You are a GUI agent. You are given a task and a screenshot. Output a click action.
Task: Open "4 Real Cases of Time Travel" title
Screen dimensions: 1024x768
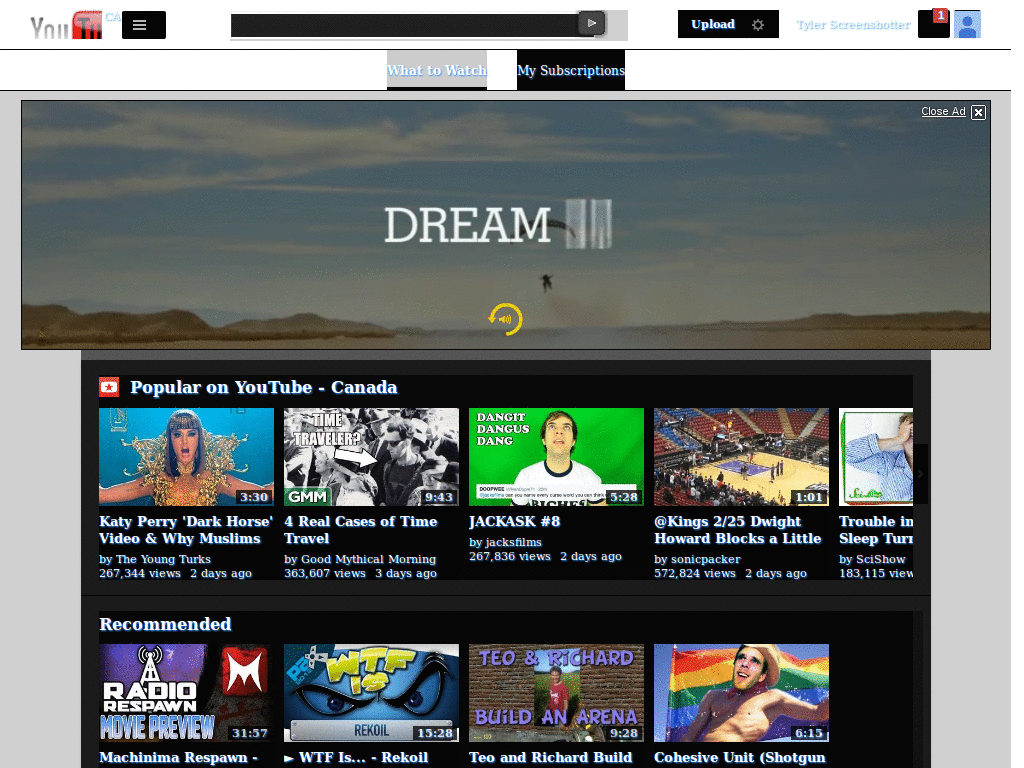click(360, 530)
